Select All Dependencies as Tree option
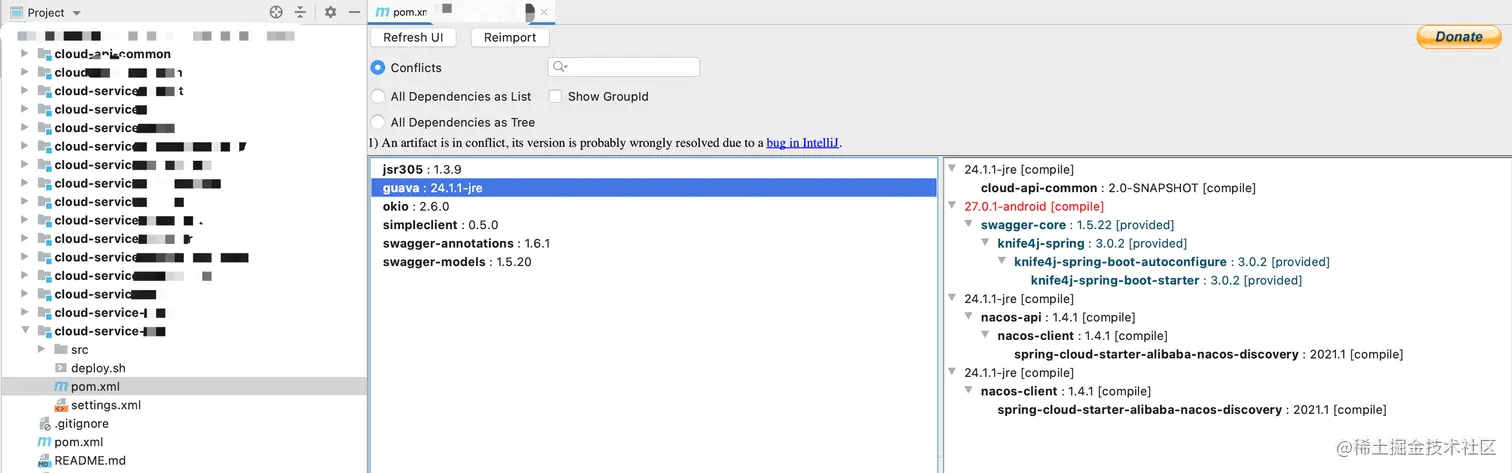This screenshot has height=473, width=1512. (377, 122)
